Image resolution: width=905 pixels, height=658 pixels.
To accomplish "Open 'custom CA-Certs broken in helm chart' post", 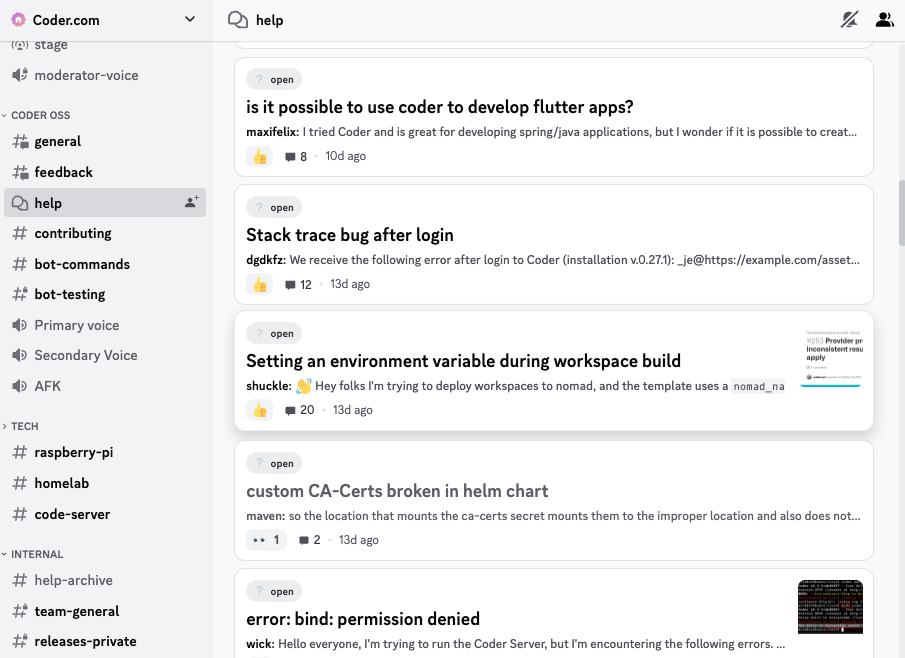I will click(397, 491).
